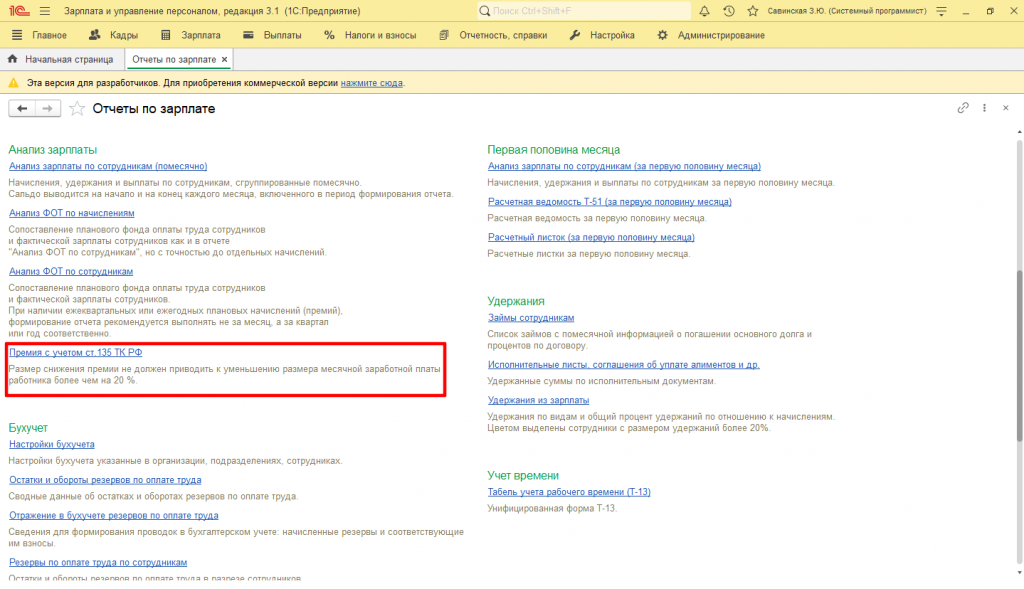Open Остатки и обороты резервов по оплате труда
Image resolution: width=1024 pixels, height=589 pixels.
point(105,480)
